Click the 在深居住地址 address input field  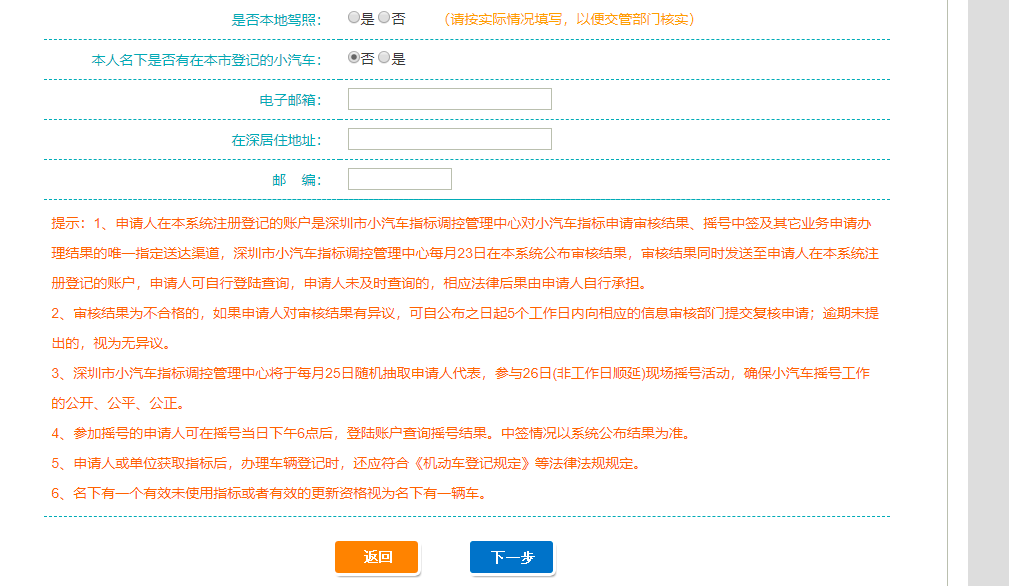(x=448, y=138)
